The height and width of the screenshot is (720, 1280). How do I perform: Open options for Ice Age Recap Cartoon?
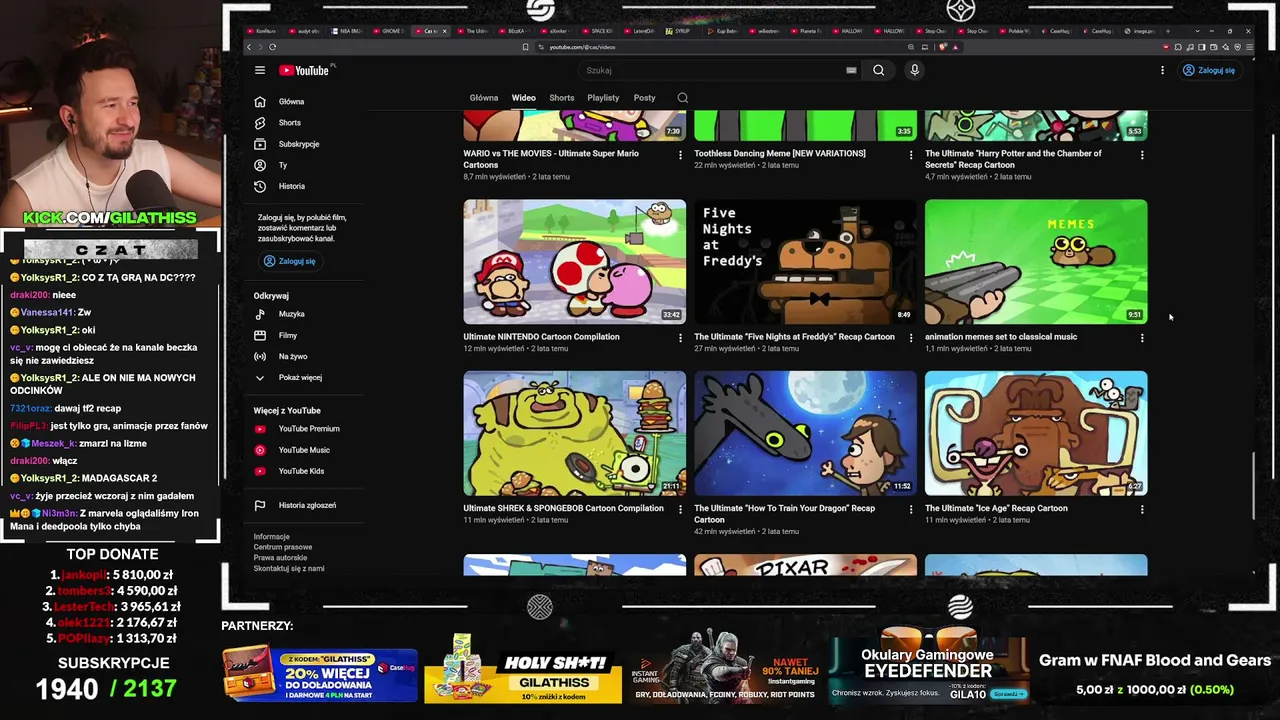click(x=1142, y=510)
